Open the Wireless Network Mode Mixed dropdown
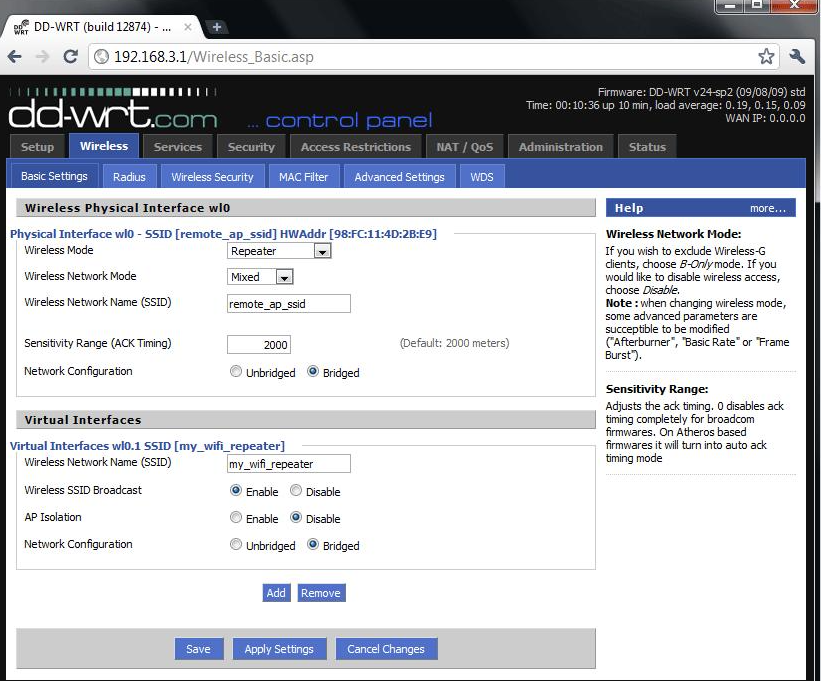Screen dimensions: 821x681 [x=260, y=277]
